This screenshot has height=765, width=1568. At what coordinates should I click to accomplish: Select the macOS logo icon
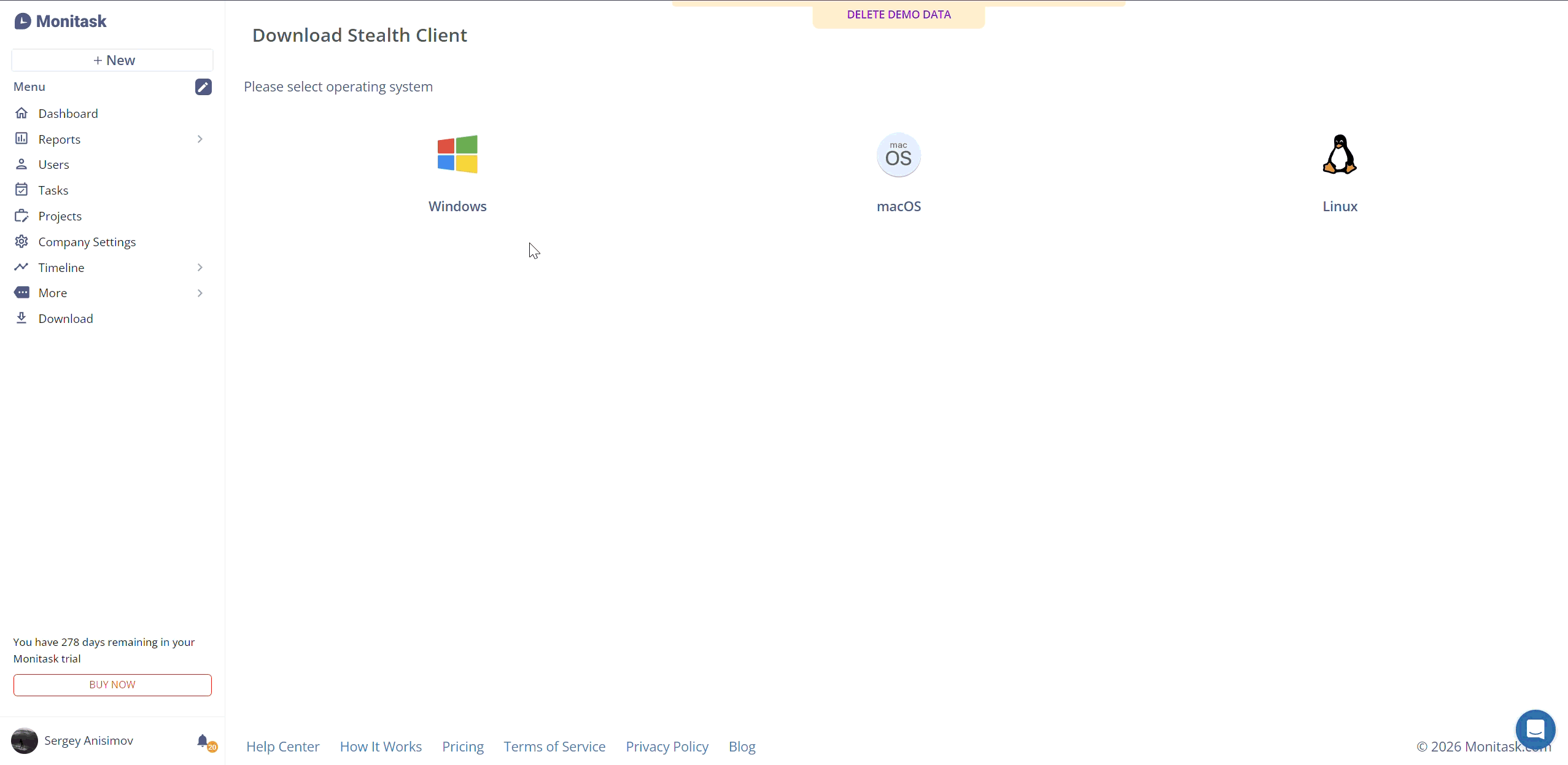point(899,155)
